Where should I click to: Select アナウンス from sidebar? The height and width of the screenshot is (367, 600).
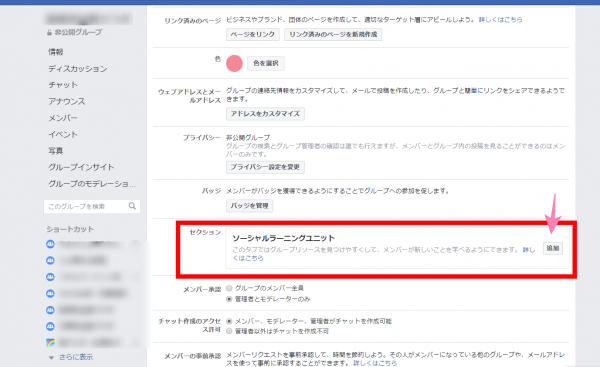click(x=67, y=101)
